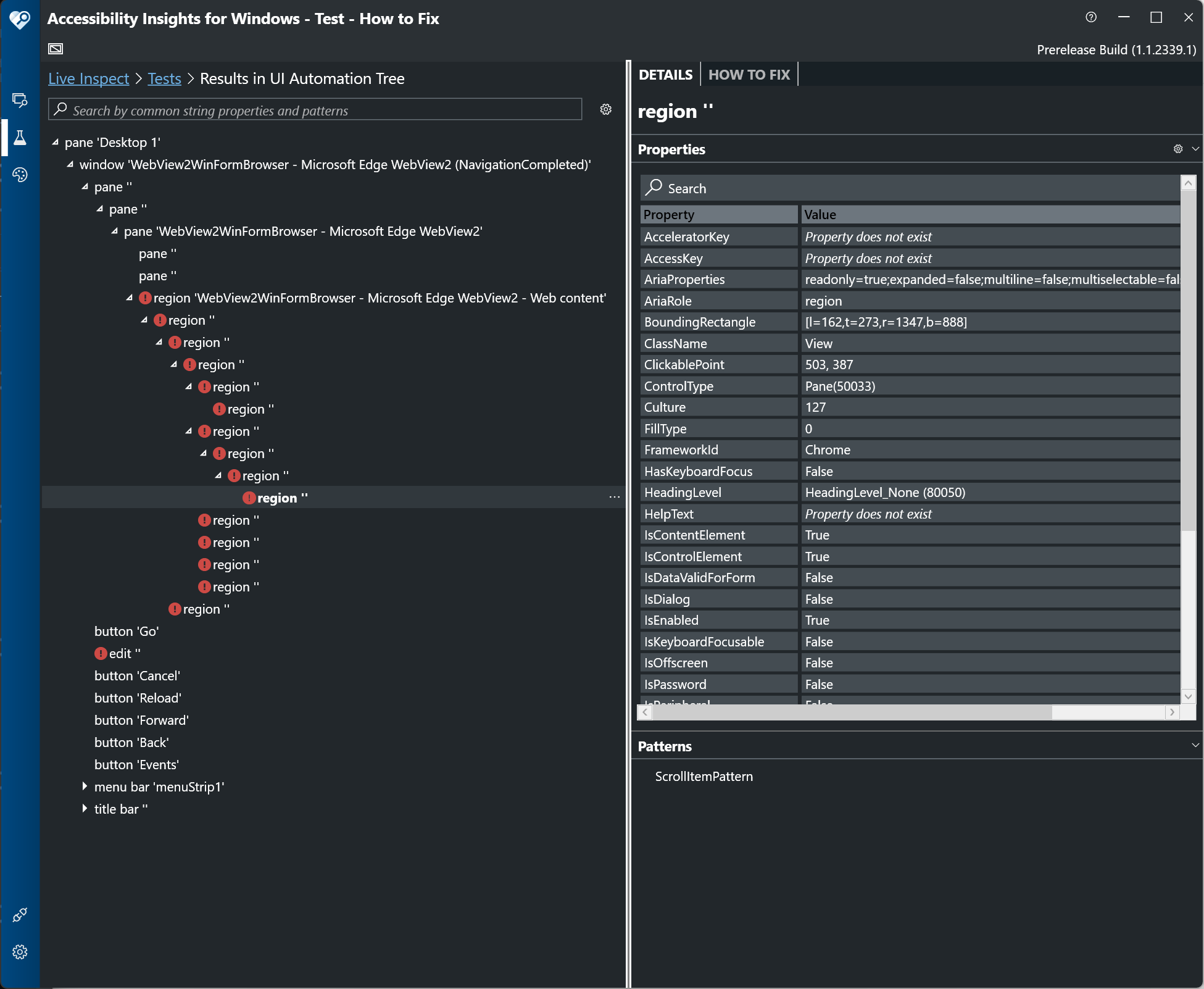
Task: Expand the 'menu bar menuStrip1' node
Action: [85, 786]
